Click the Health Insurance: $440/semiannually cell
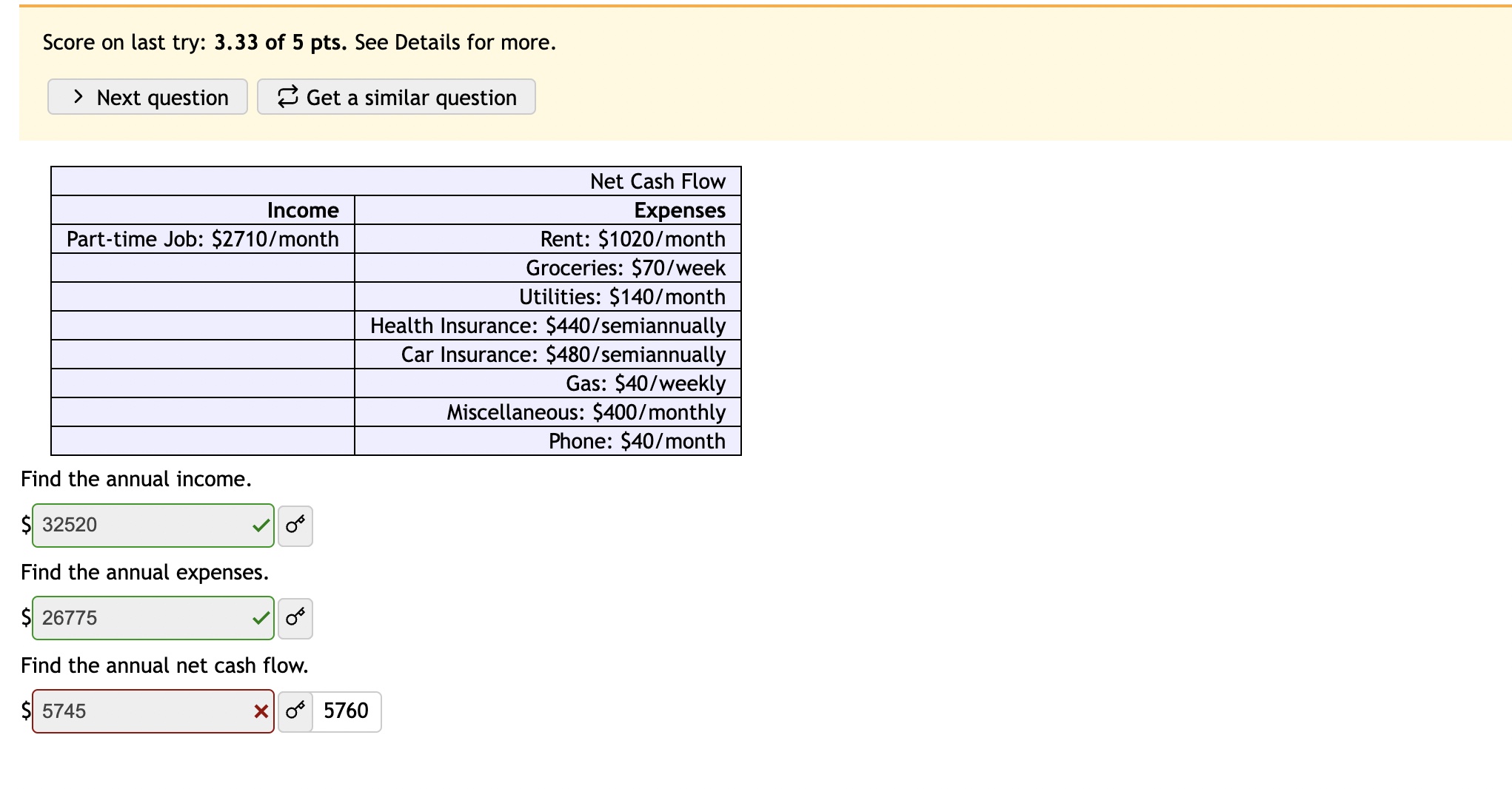This screenshot has width=1512, height=789. [548, 326]
